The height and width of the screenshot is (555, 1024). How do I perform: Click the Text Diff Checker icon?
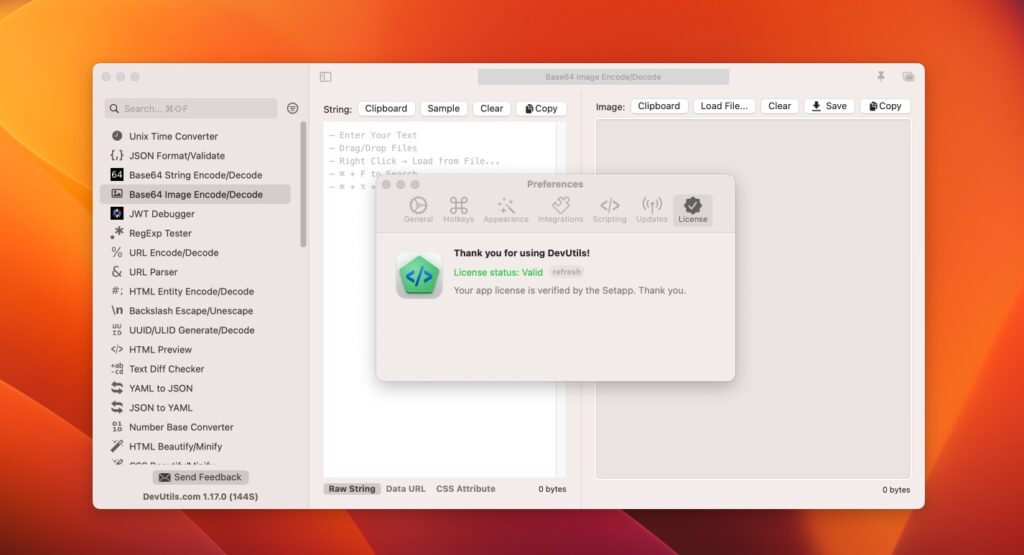coord(117,368)
